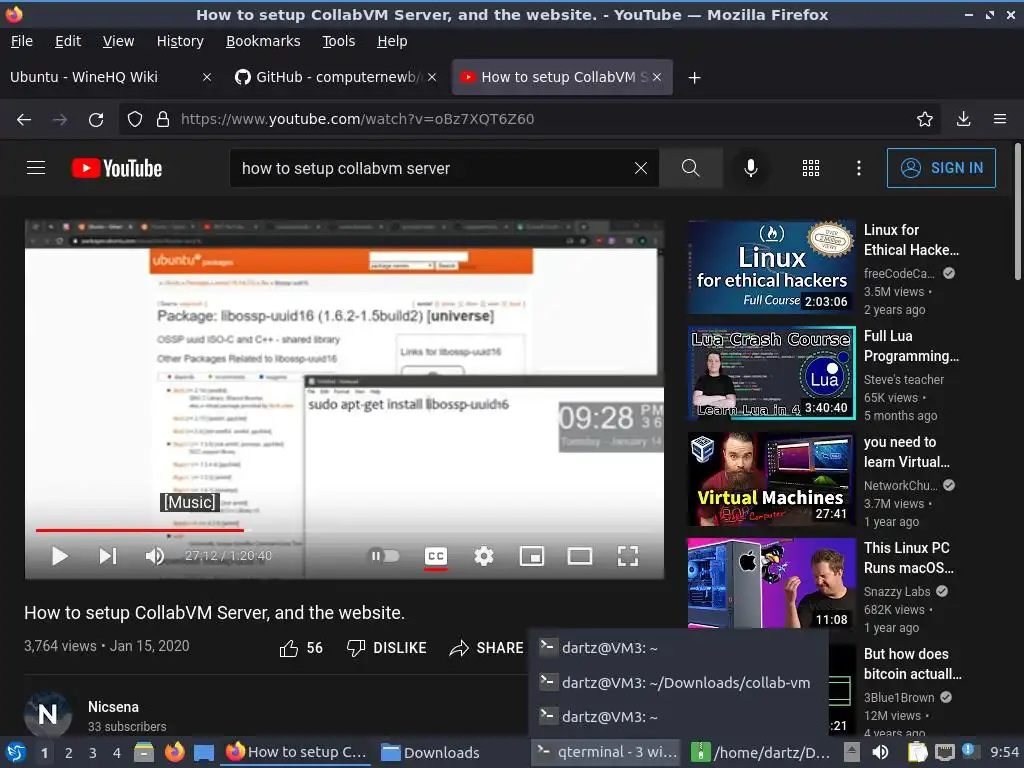
Task: Open Linux for Ethical Hackers thumbnail
Action: 771,267
